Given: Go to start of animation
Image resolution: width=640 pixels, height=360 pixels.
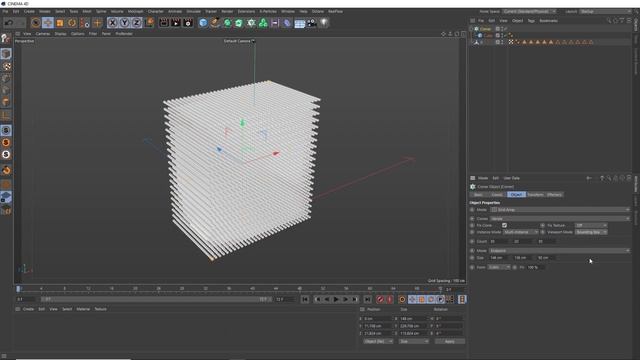Looking at the screenshot, I should [305, 300].
